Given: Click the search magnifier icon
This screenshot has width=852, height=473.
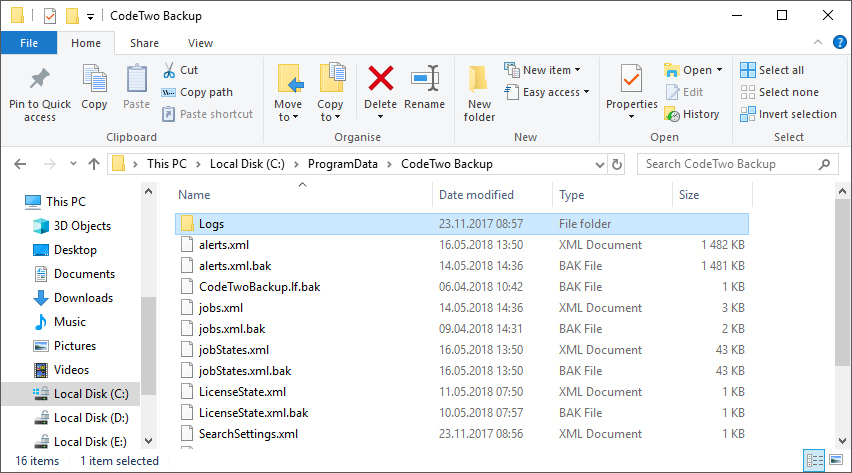Looking at the screenshot, I should [824, 164].
